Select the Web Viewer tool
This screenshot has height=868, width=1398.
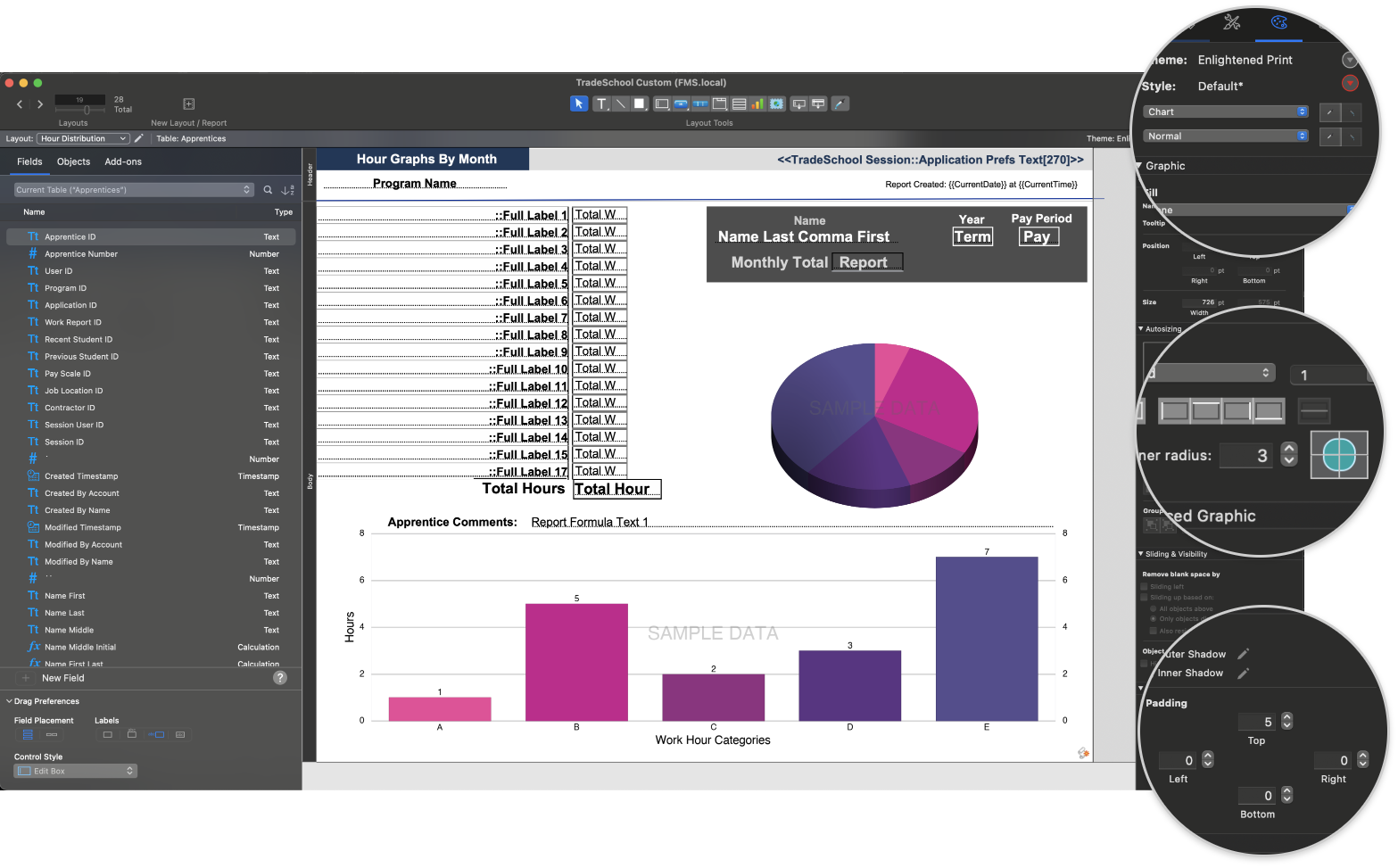coord(776,103)
